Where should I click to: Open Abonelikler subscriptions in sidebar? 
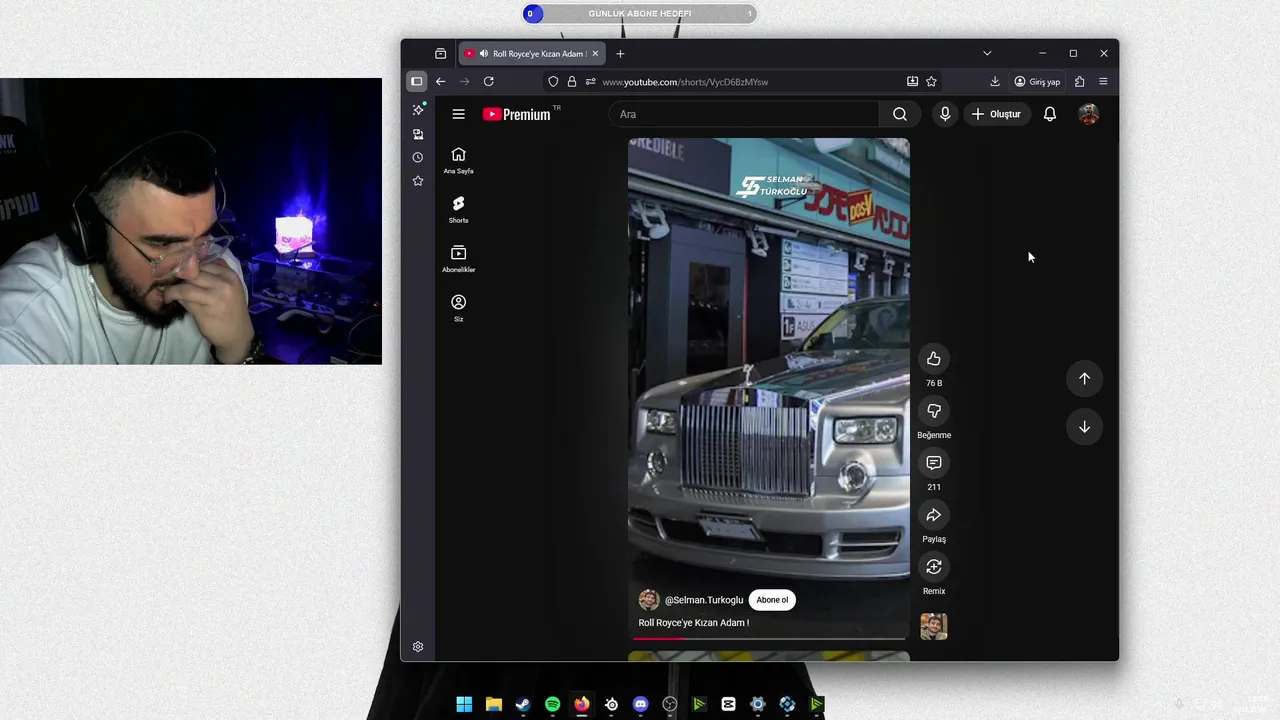click(x=458, y=258)
